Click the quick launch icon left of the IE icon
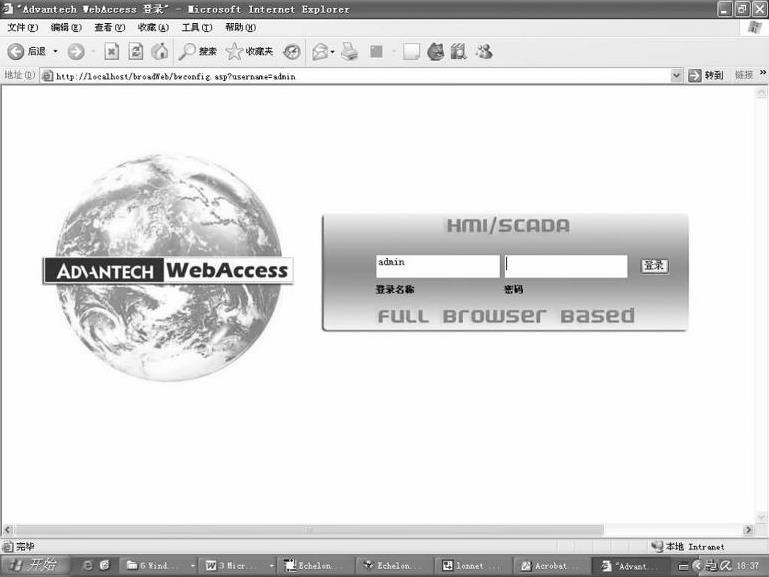 click(x=88, y=565)
